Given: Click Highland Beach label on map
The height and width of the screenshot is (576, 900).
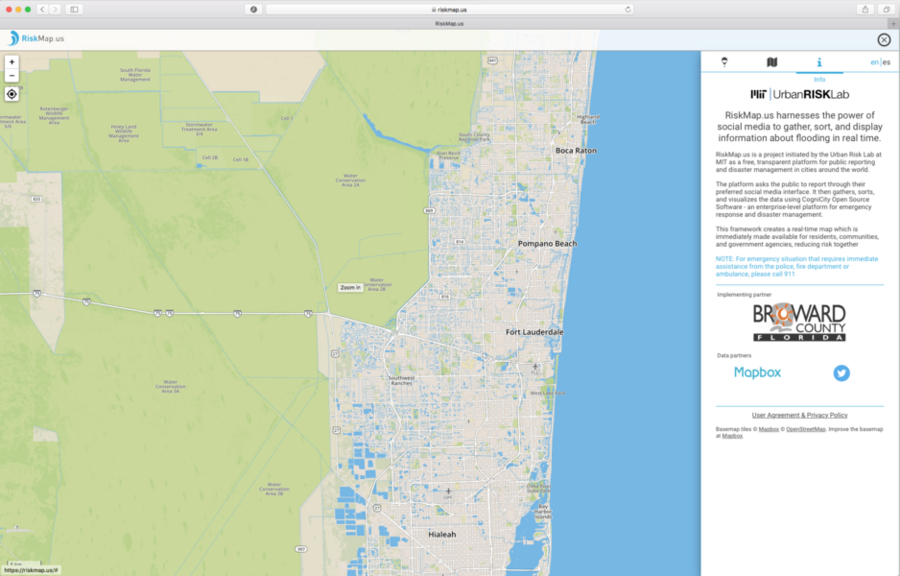Looking at the screenshot, I should [588, 119].
